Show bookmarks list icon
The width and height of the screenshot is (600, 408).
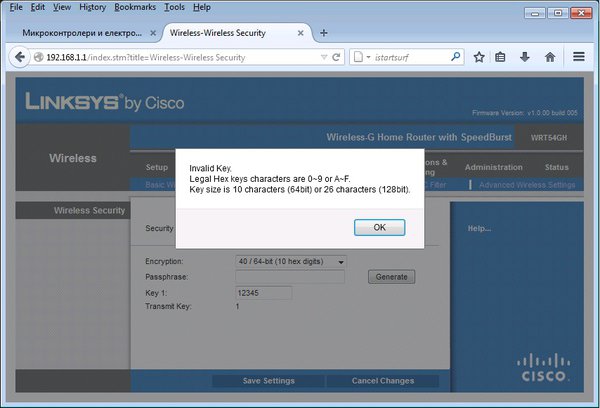tap(500, 57)
